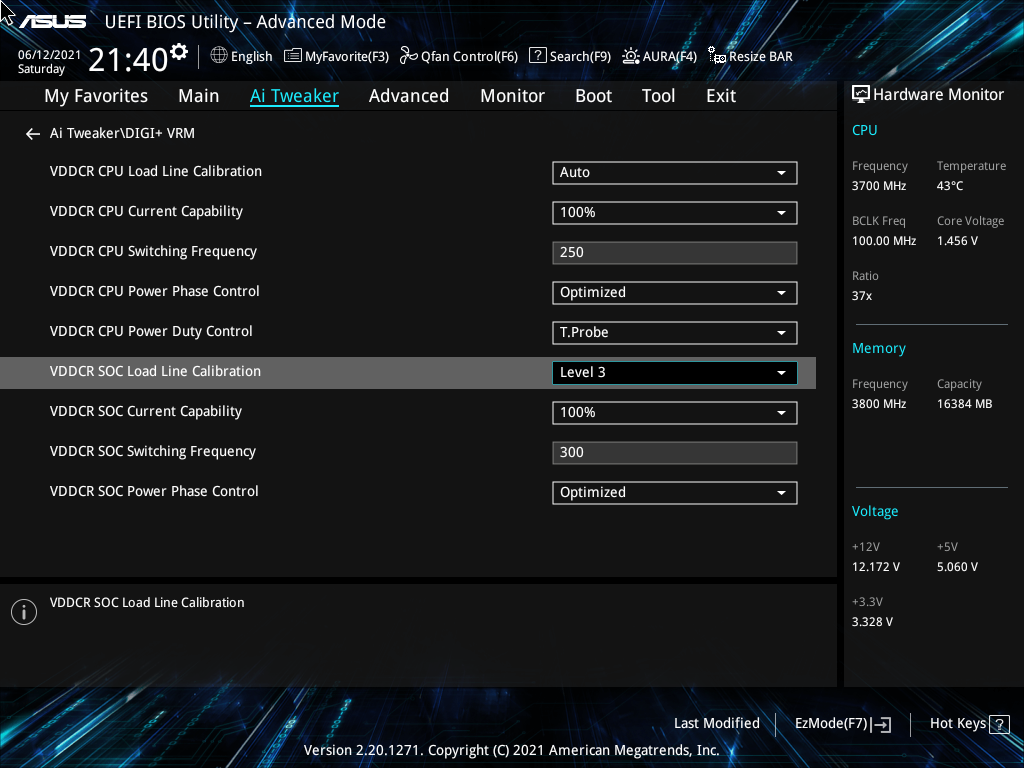Click memory capacity 16384 MB value
The image size is (1024, 768).
pos(965,404)
